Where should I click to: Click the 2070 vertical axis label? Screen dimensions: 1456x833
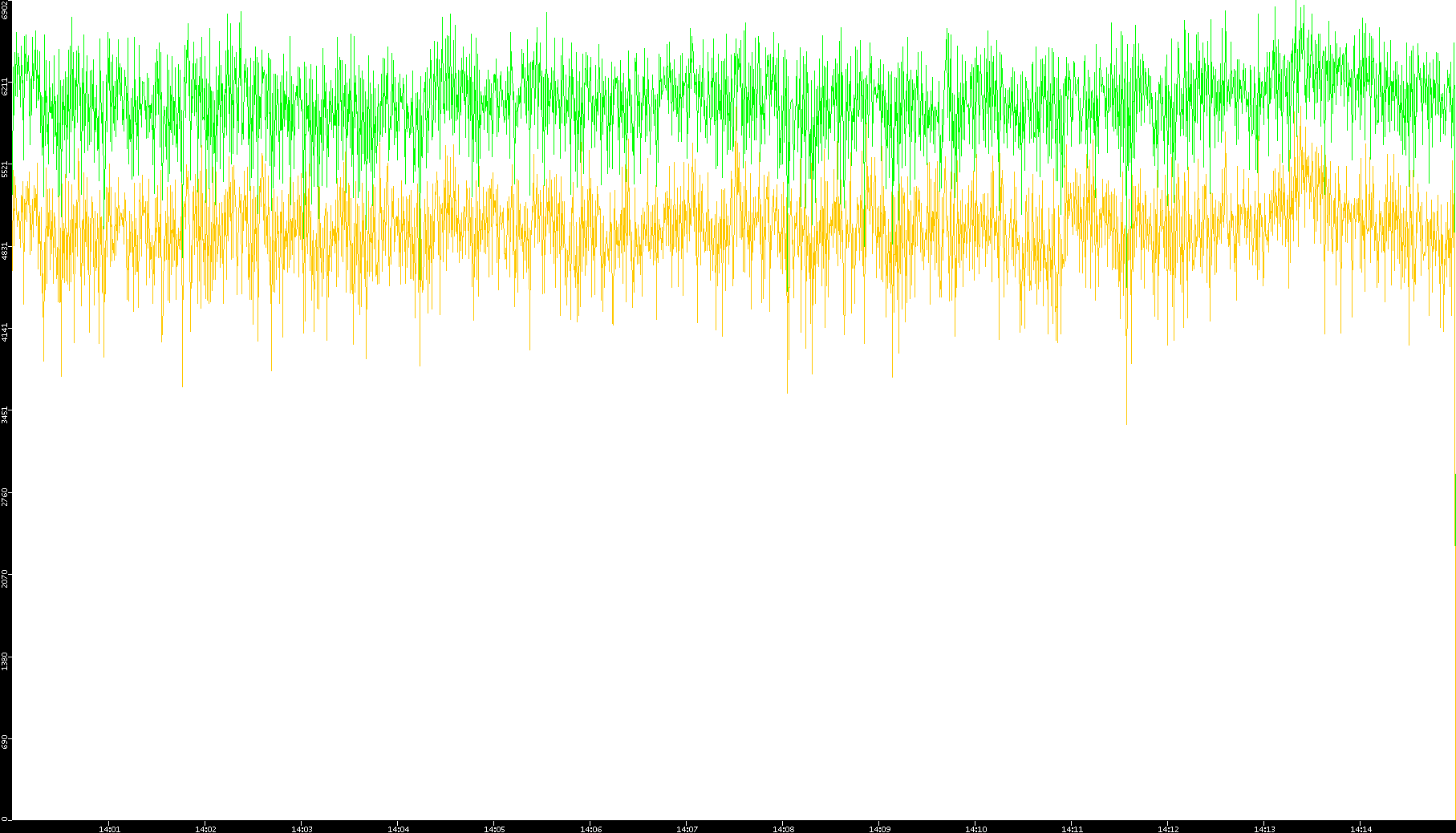coord(5,578)
